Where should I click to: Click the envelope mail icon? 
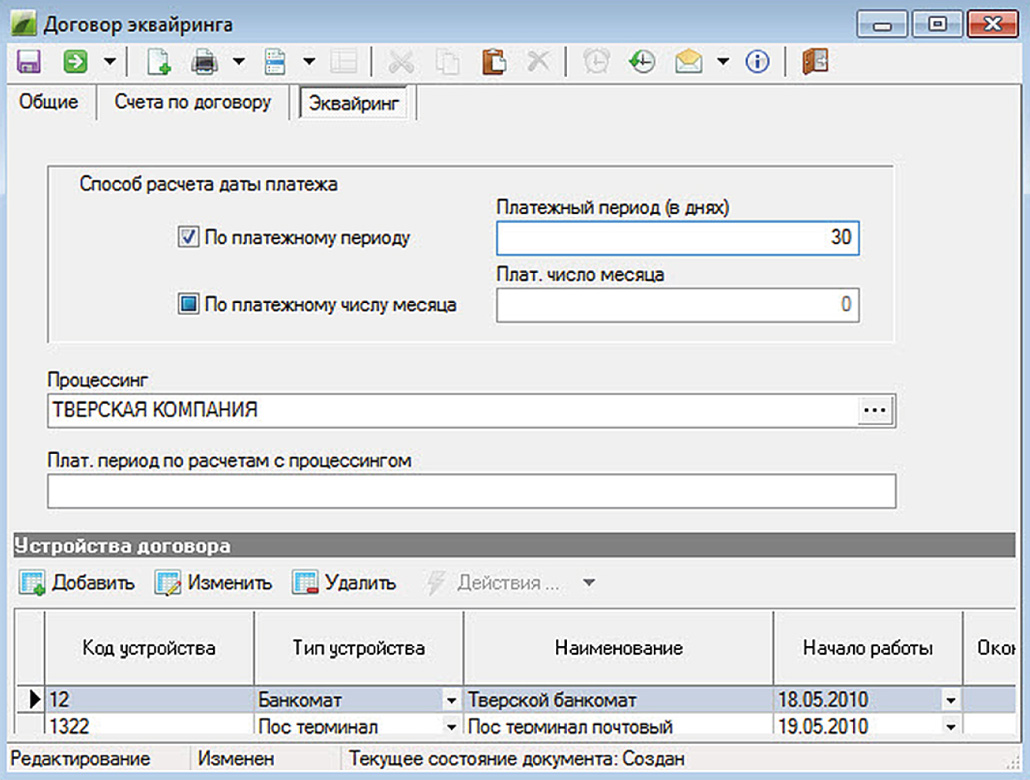(689, 62)
